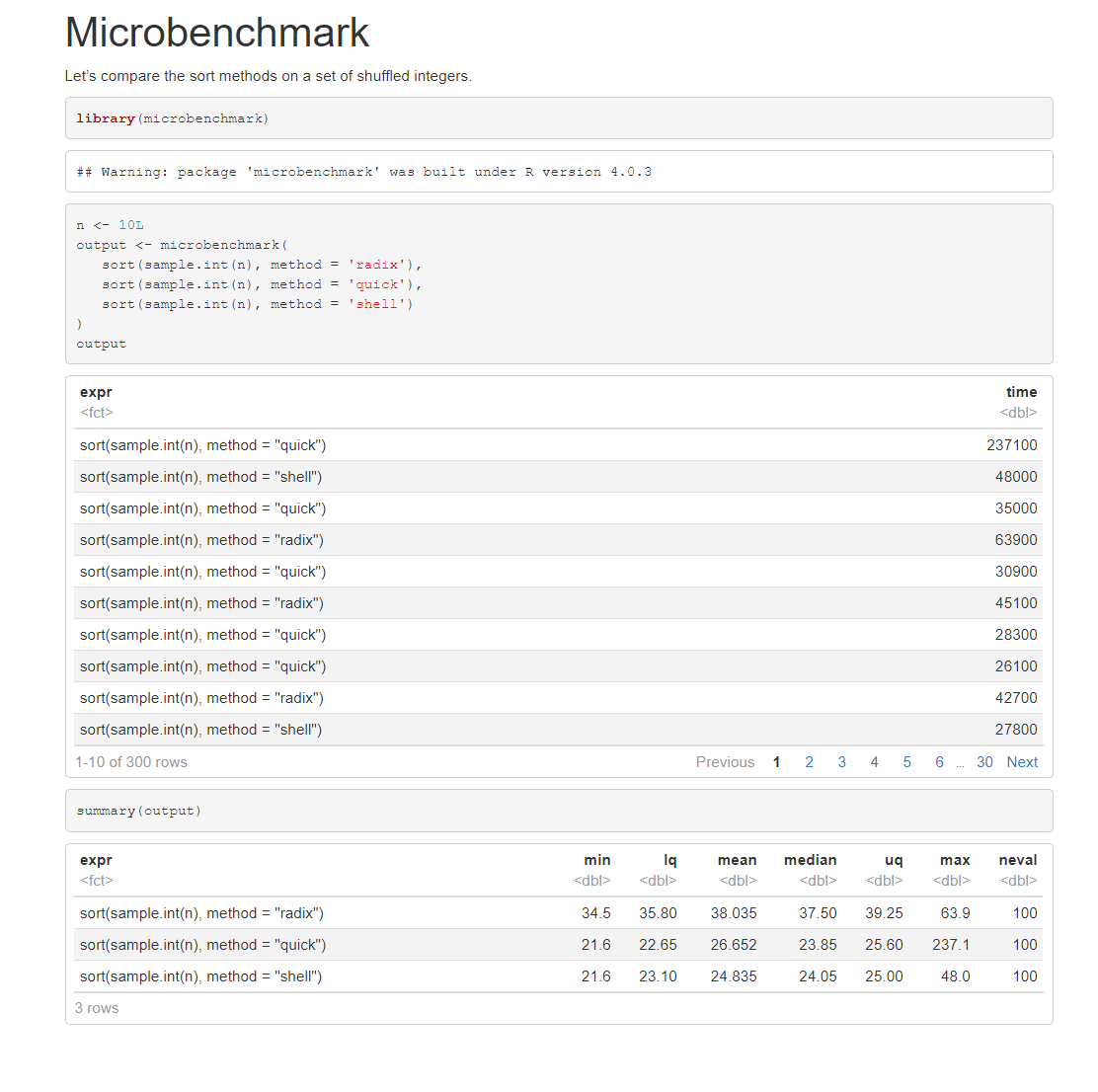Click the min column header
Viewport: 1098px width, 1092px height.
coord(597,860)
